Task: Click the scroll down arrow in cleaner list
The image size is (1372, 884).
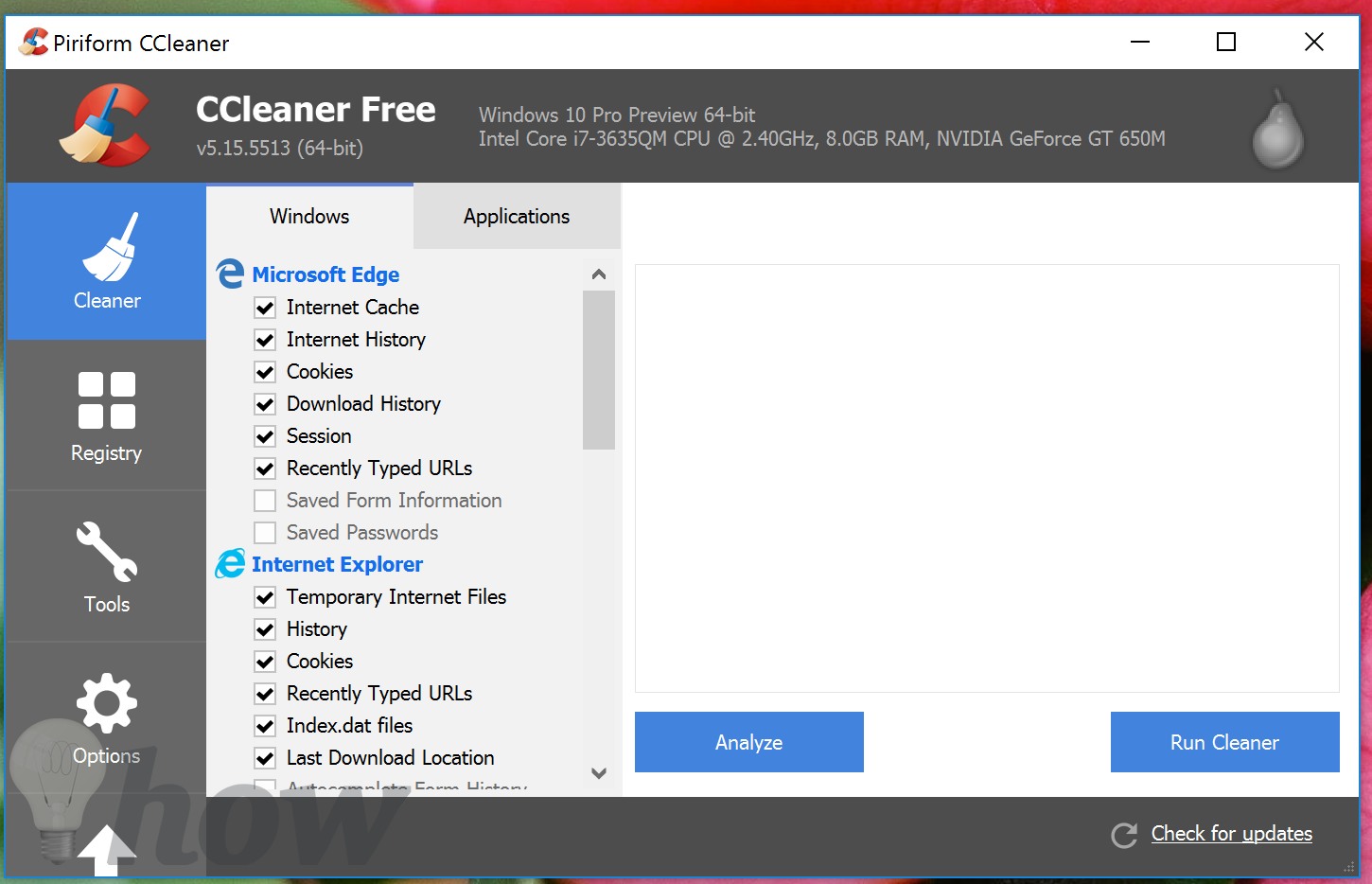Action: 599,773
